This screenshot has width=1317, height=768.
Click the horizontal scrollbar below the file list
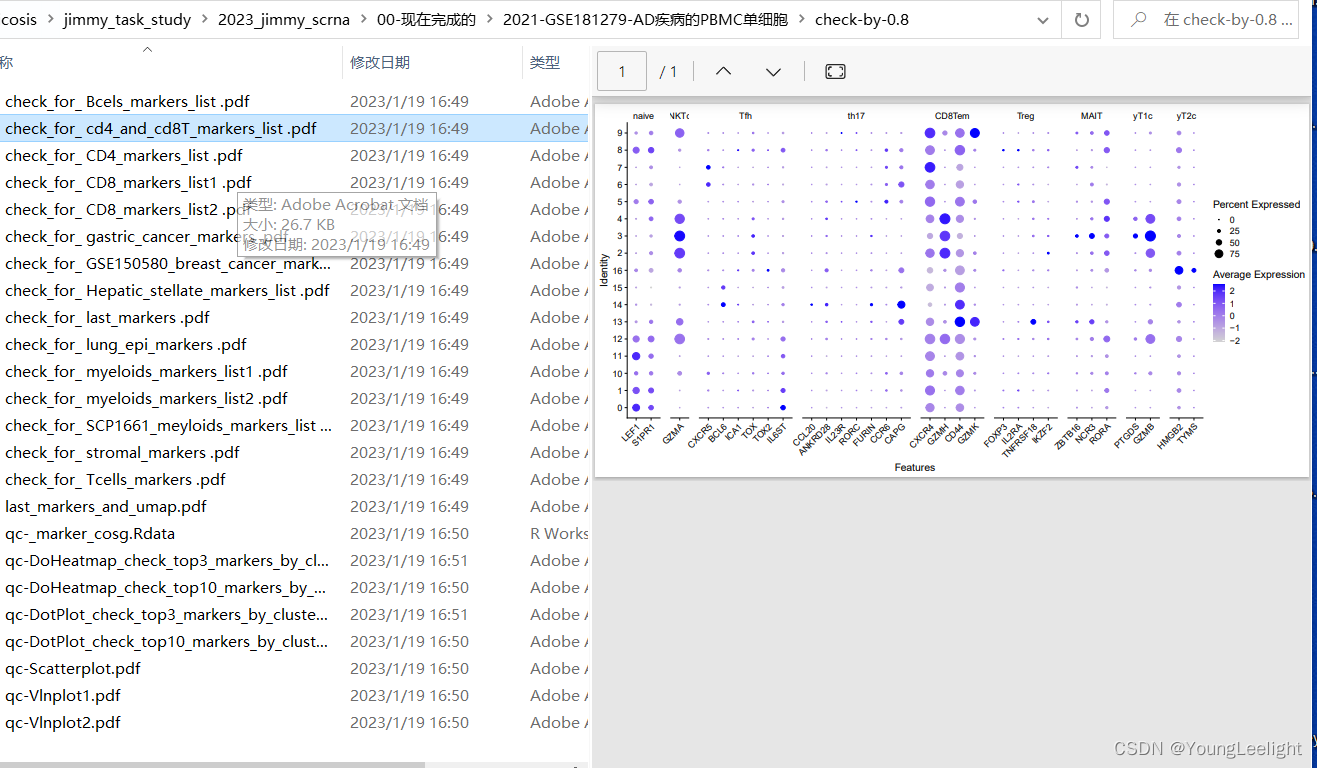click(212, 762)
